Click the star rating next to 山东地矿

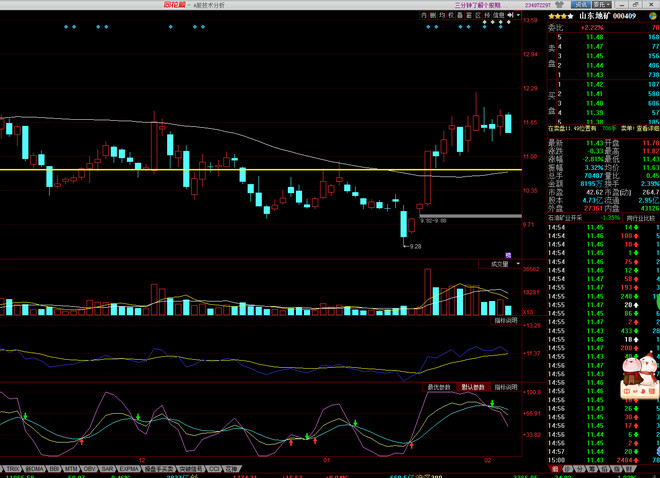tap(561, 16)
